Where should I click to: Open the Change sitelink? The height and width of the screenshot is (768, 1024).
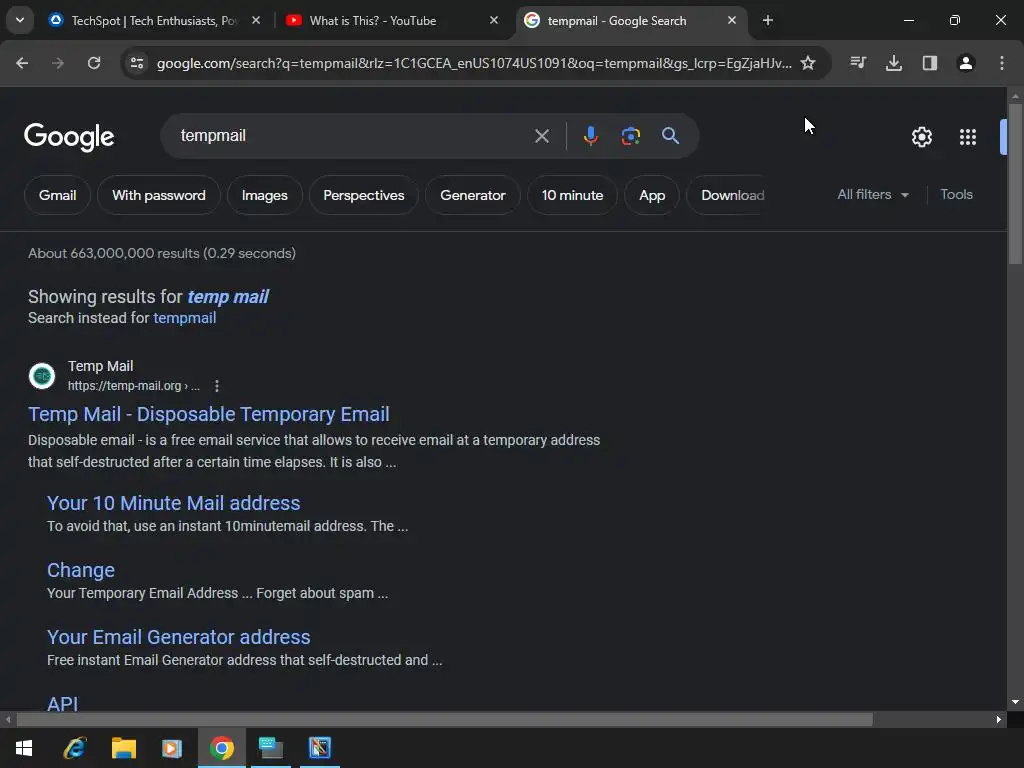pos(81,570)
